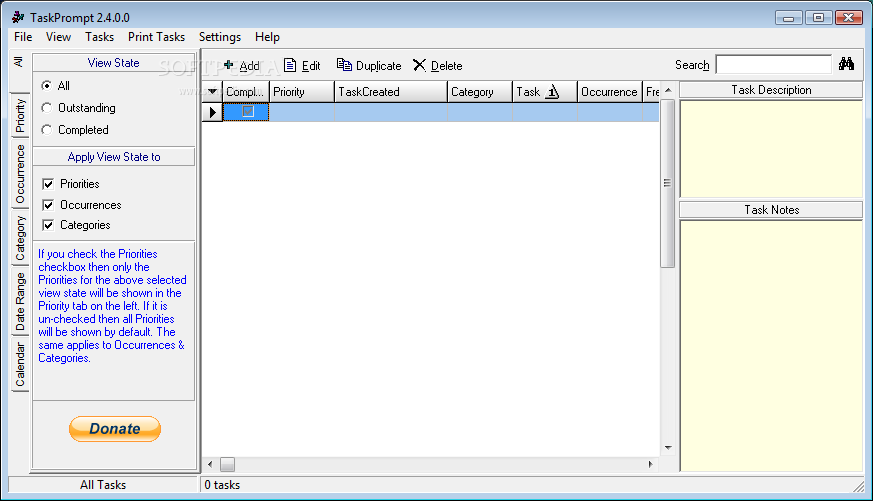
Task: Open the View menu
Action: click(x=58, y=37)
